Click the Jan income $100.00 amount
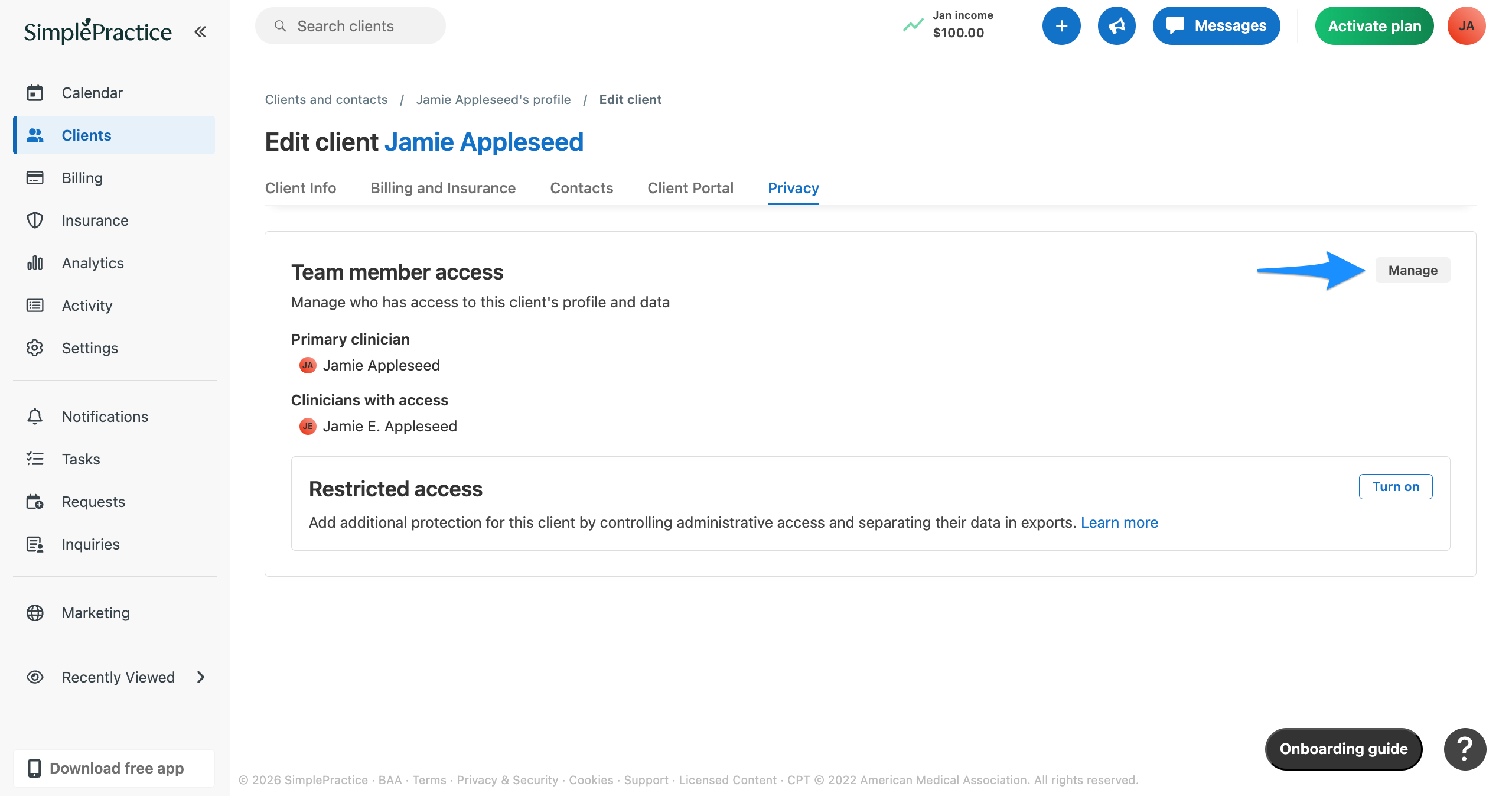1512x796 pixels. point(959,33)
